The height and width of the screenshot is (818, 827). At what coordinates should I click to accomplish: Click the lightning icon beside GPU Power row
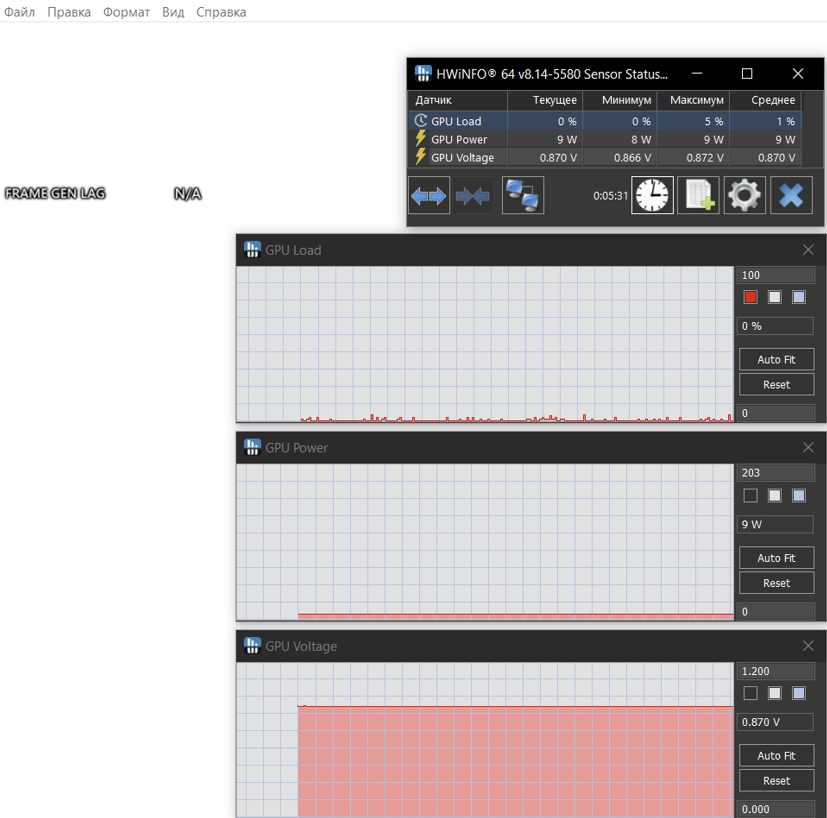point(420,139)
